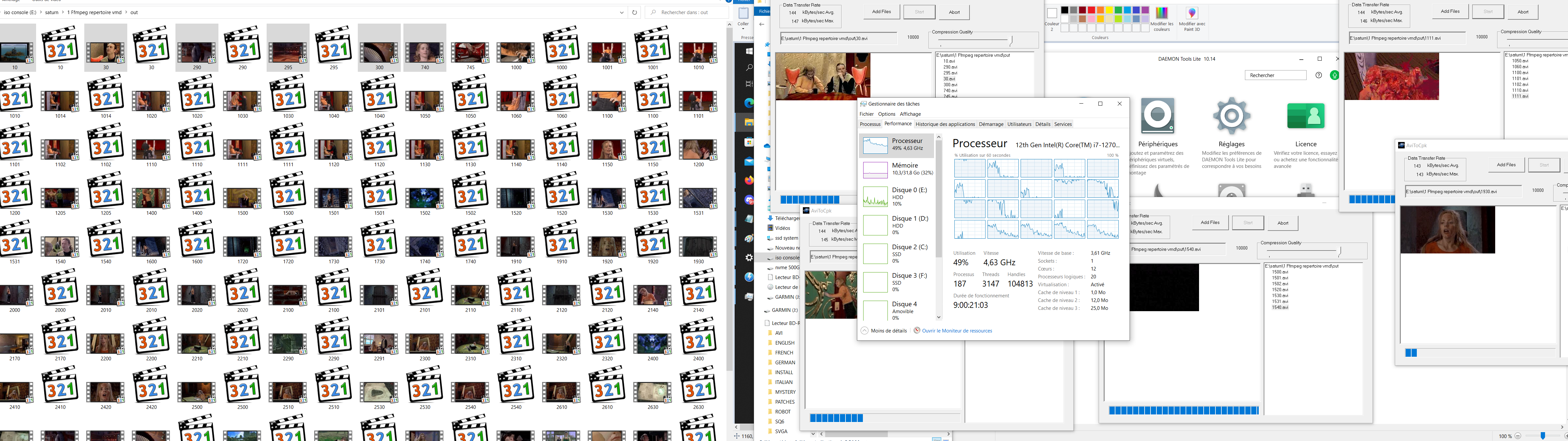Open Affichage menu in Task Manager

[x=910, y=114]
